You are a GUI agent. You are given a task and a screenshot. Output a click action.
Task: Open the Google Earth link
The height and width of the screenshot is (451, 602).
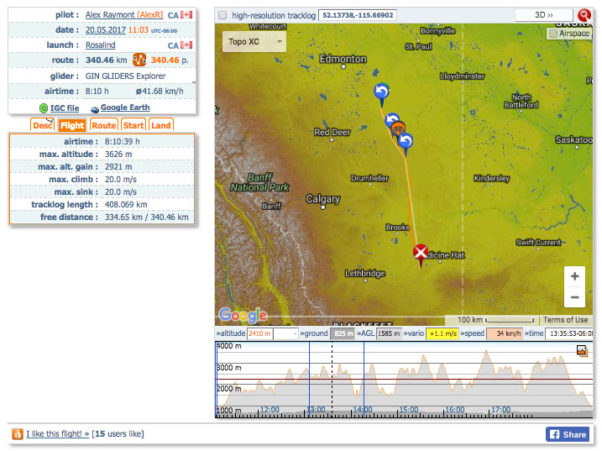[125, 108]
